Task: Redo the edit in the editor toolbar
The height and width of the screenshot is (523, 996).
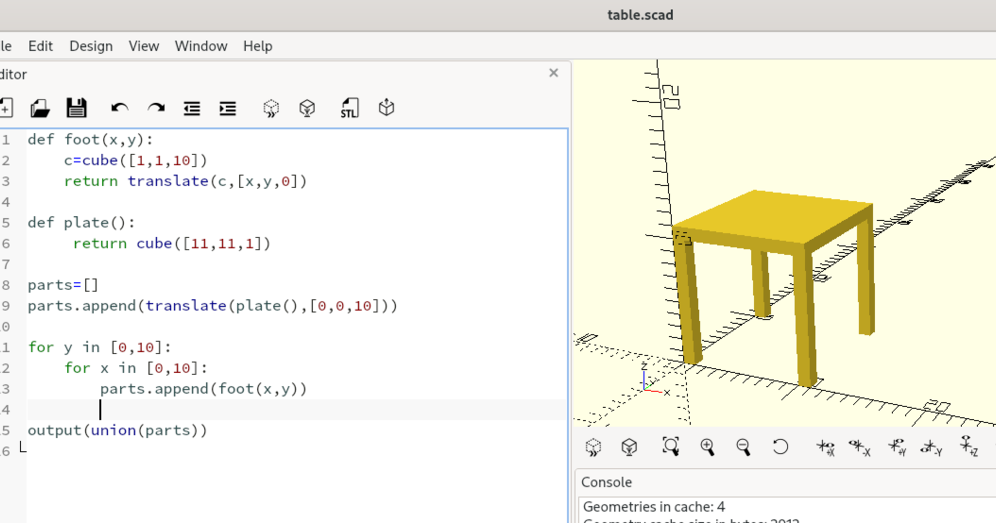Action: (x=156, y=108)
